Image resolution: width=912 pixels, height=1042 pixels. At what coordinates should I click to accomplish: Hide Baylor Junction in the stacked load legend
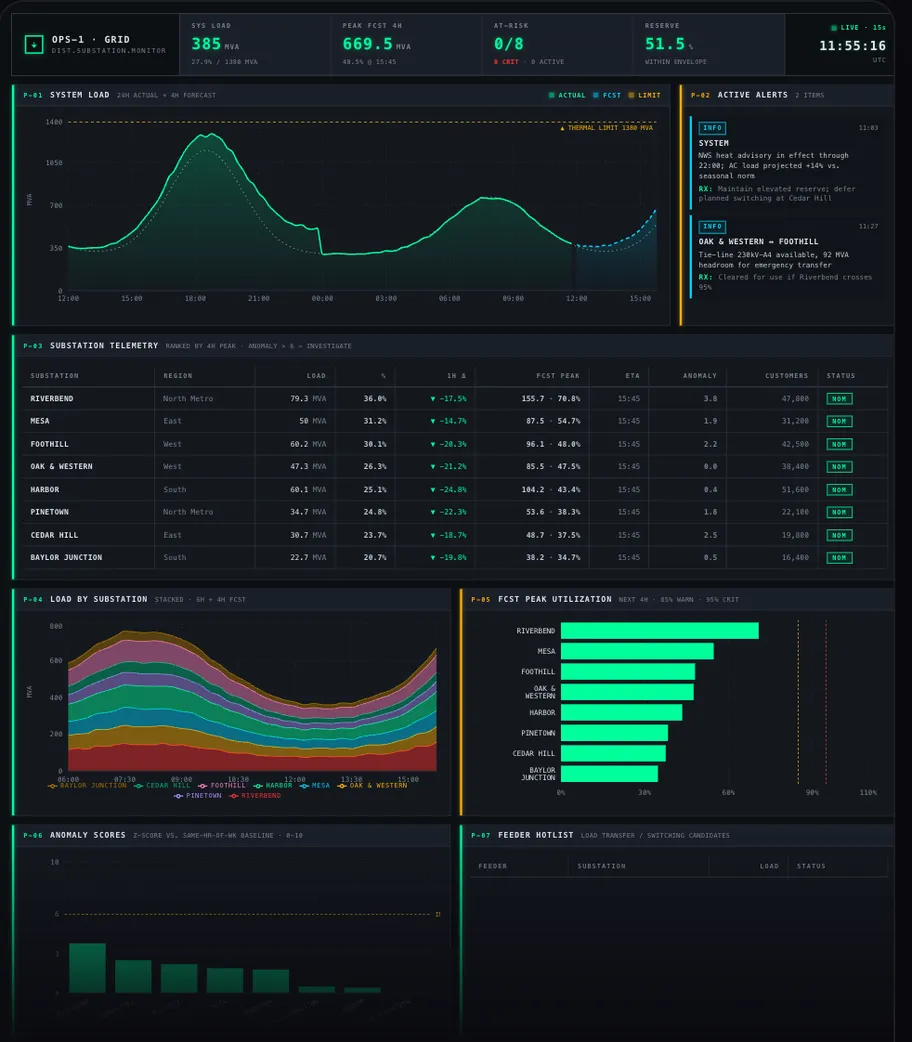tap(87, 785)
